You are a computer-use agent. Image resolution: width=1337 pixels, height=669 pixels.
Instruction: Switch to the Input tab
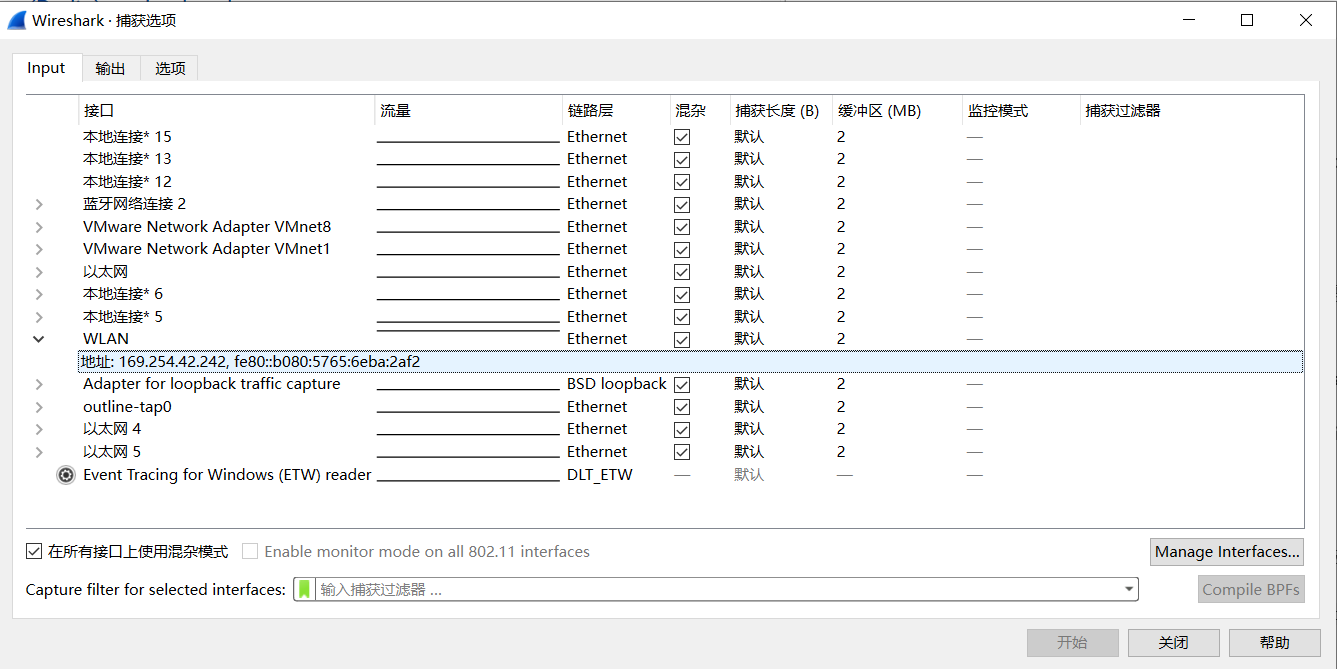[x=46, y=68]
